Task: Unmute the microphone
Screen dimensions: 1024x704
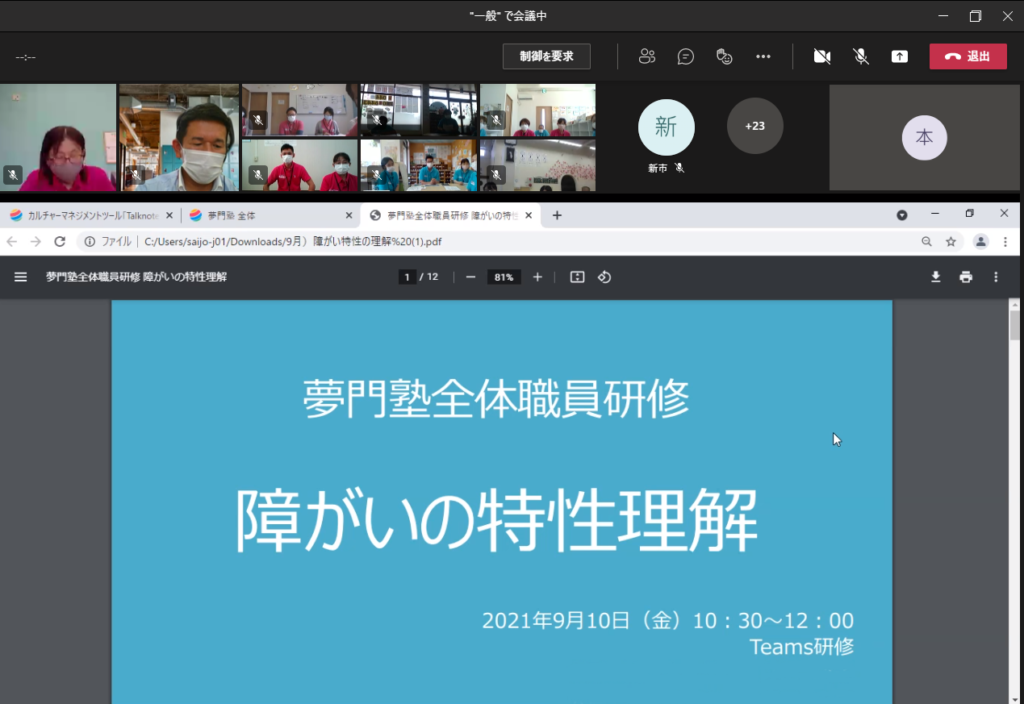Action: click(860, 56)
